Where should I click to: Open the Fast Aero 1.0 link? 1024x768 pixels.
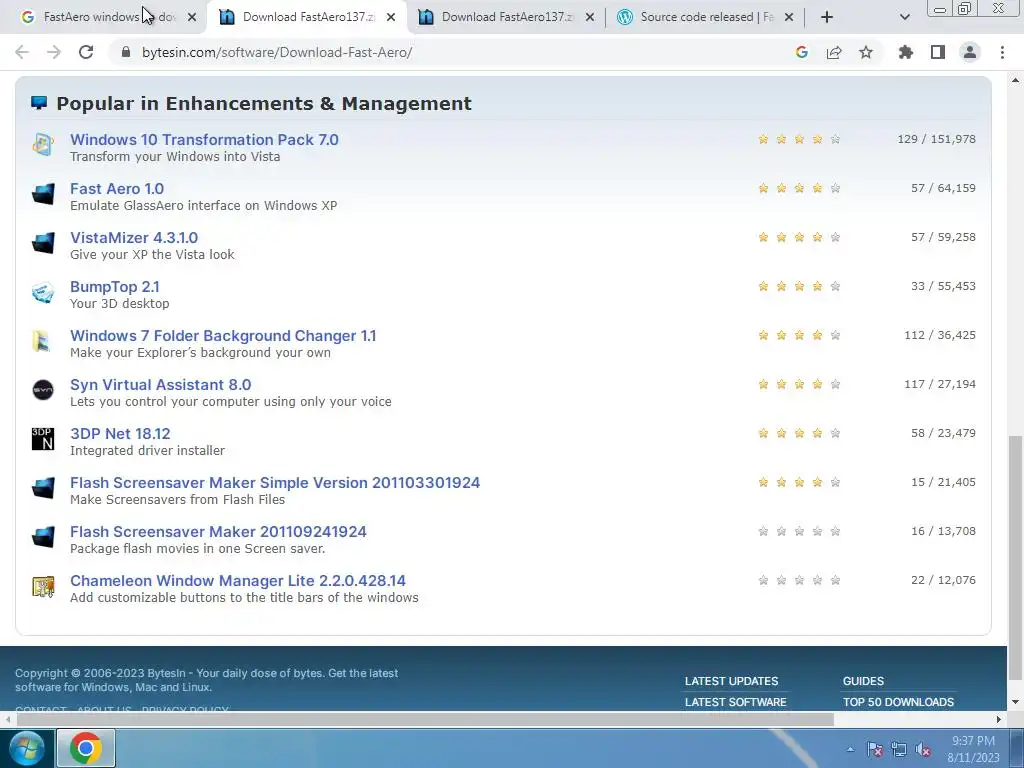coord(117,188)
